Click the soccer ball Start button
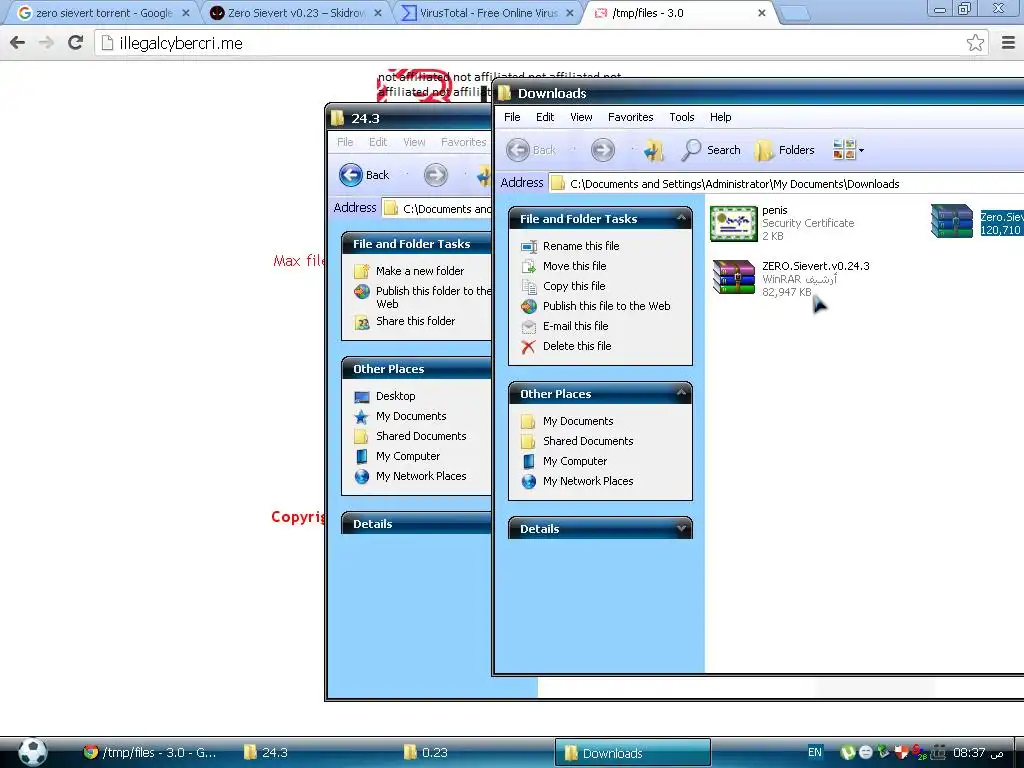 [32, 752]
